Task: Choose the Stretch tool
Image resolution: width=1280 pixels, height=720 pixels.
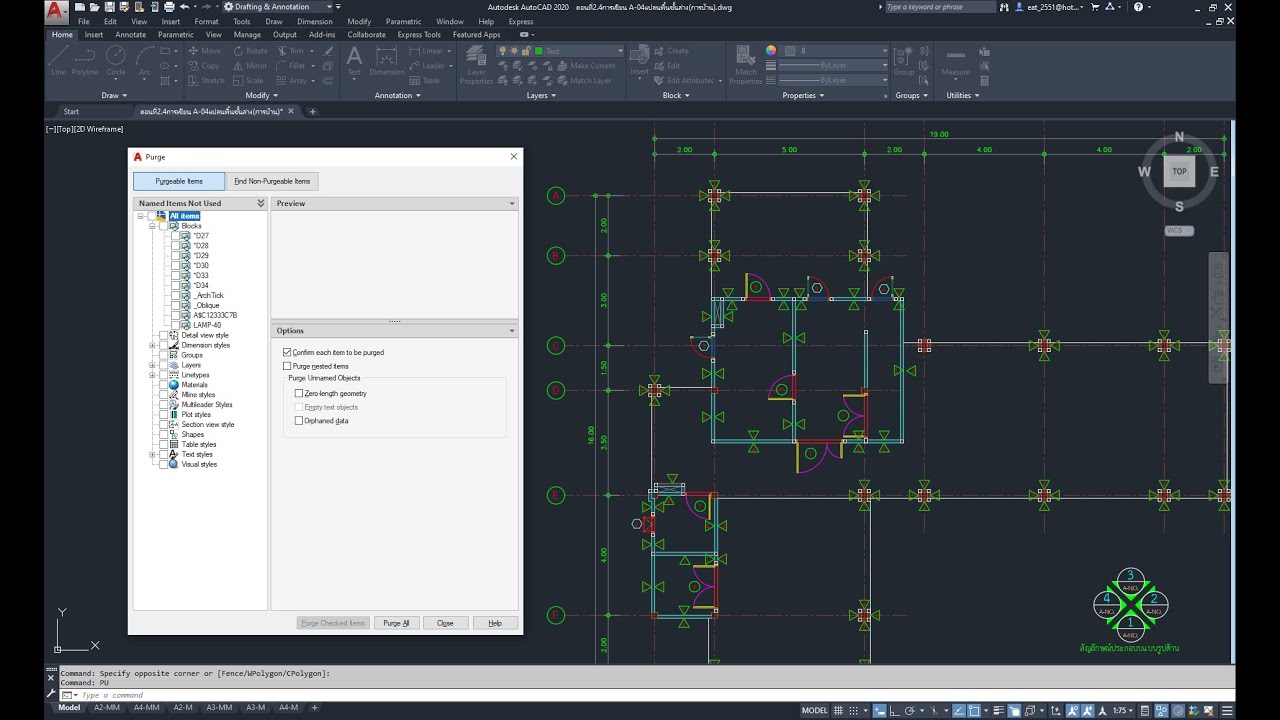Action: click(x=205, y=81)
